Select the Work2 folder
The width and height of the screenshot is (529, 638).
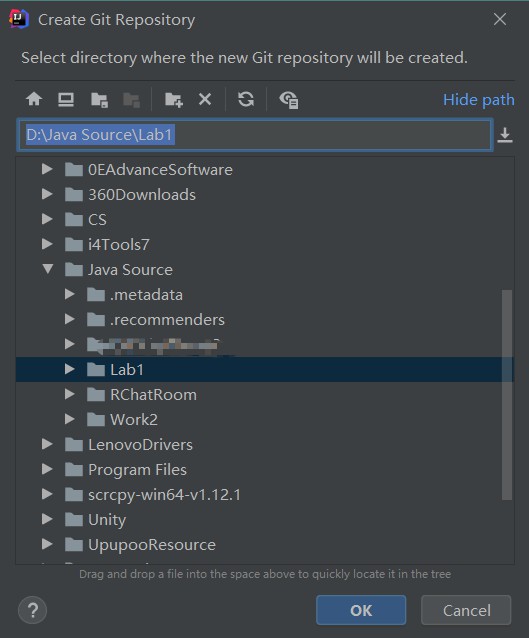pyautogui.click(x=122, y=420)
